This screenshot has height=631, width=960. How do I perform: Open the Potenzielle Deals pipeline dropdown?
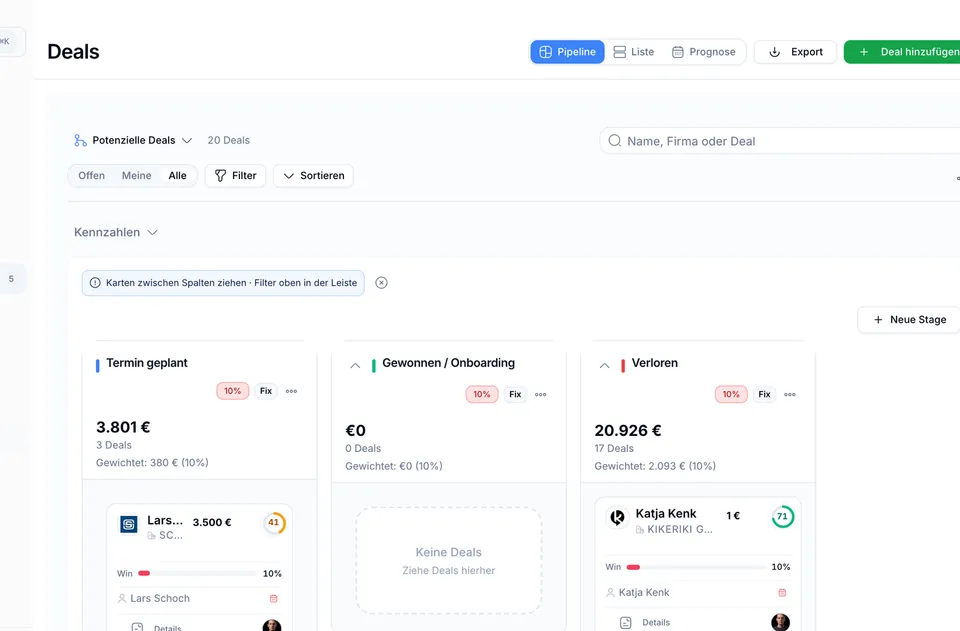(x=133, y=140)
